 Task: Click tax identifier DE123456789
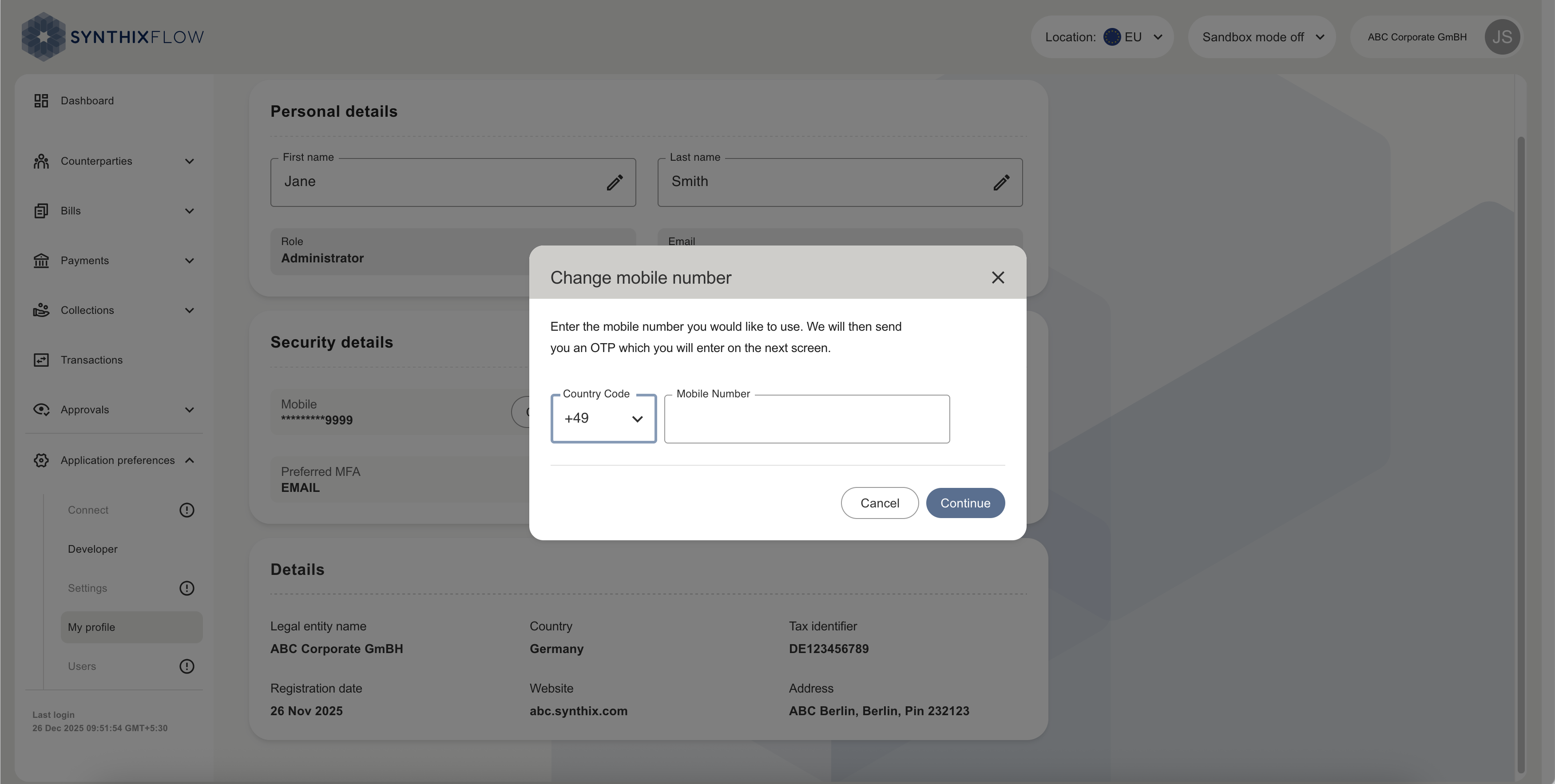tap(829, 649)
